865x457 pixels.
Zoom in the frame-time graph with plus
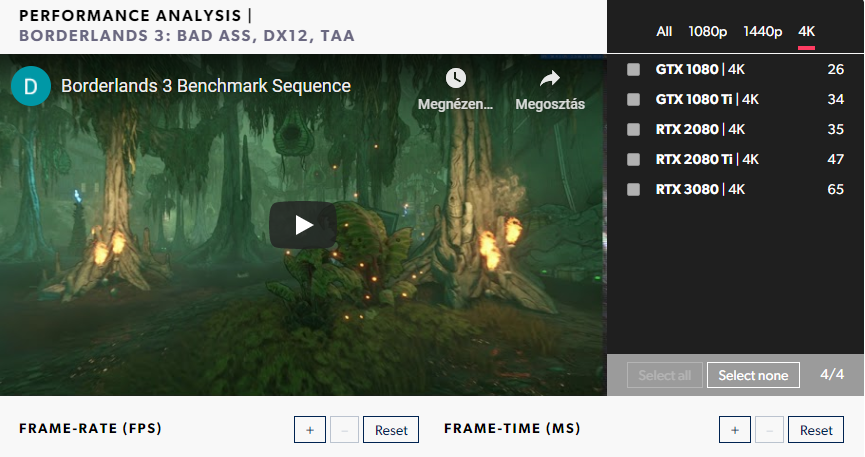(735, 430)
